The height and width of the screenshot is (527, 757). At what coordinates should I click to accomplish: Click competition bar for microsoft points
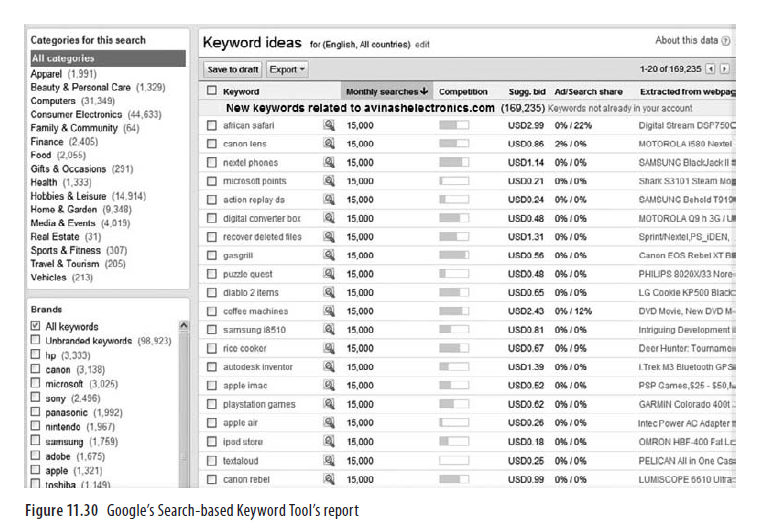tap(454, 180)
